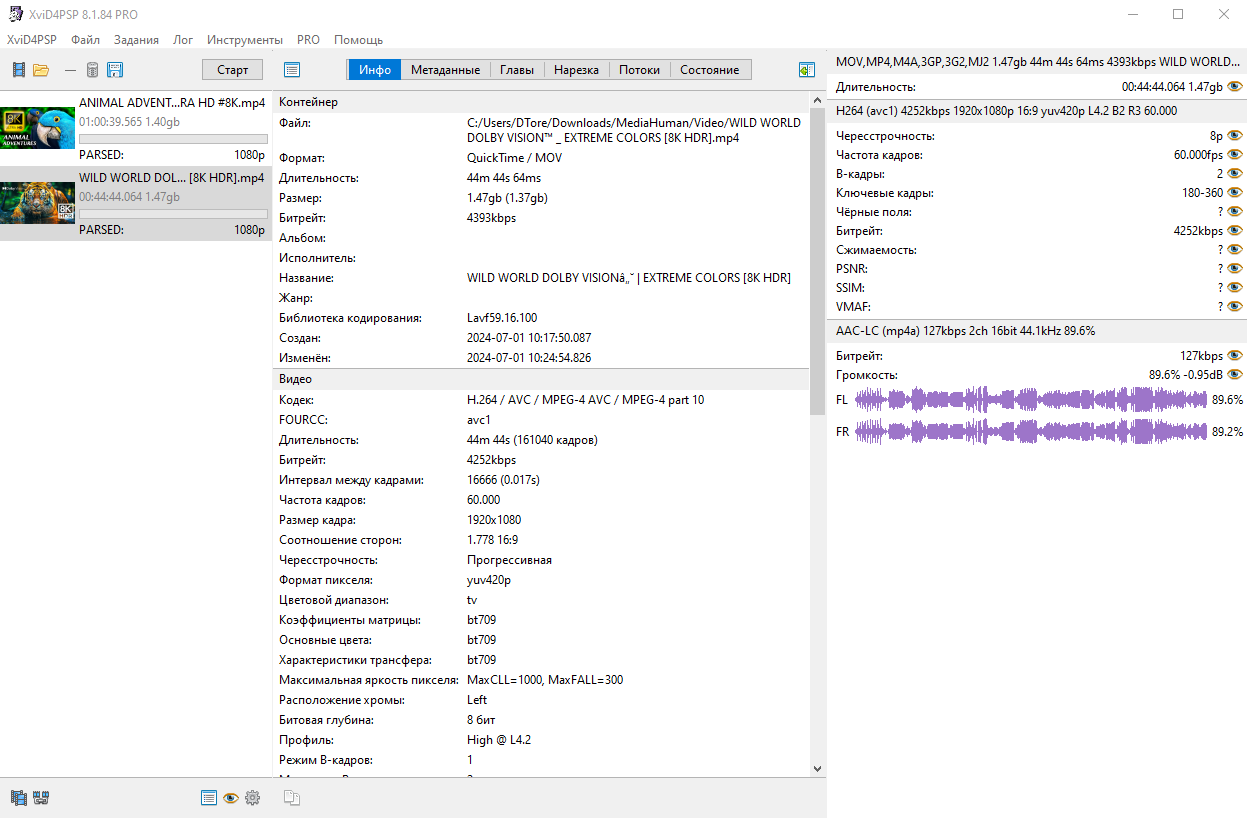
Task: Toggle the eye icon next to Чересстрочность
Action: click(x=1234, y=136)
